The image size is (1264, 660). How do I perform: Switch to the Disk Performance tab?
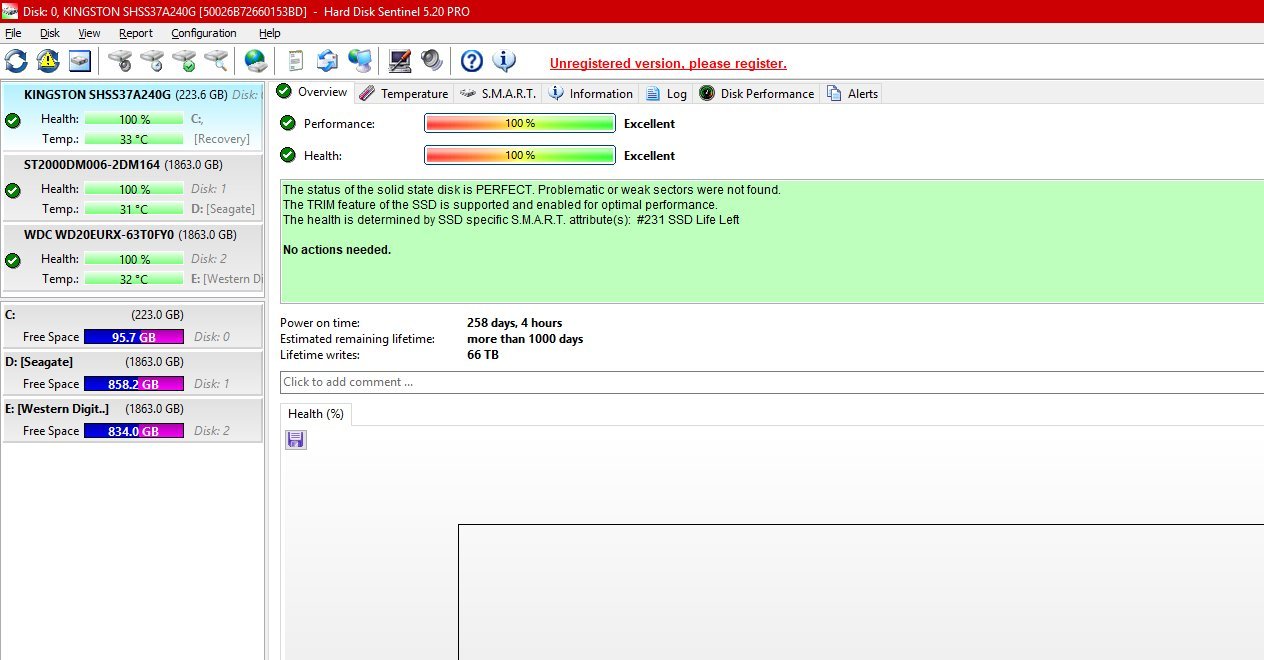pyautogui.click(x=757, y=93)
